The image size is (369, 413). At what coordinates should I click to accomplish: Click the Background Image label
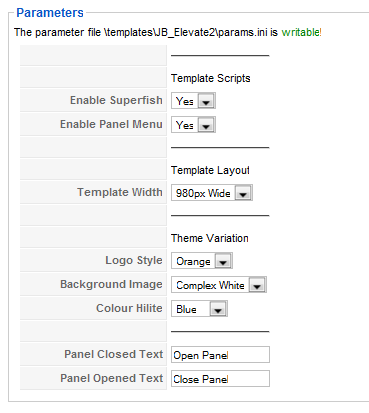coord(111,284)
